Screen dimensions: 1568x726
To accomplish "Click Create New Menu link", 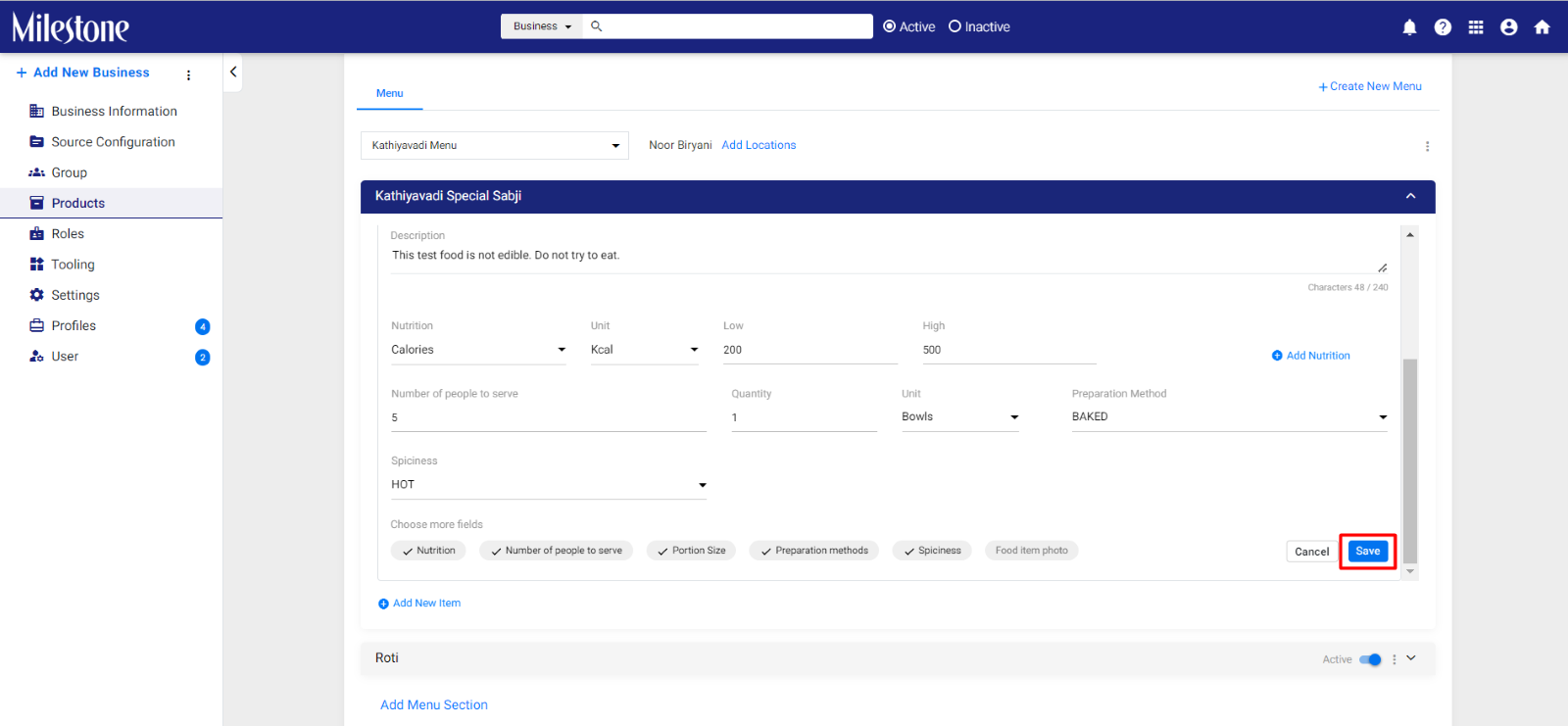I will [1370, 86].
